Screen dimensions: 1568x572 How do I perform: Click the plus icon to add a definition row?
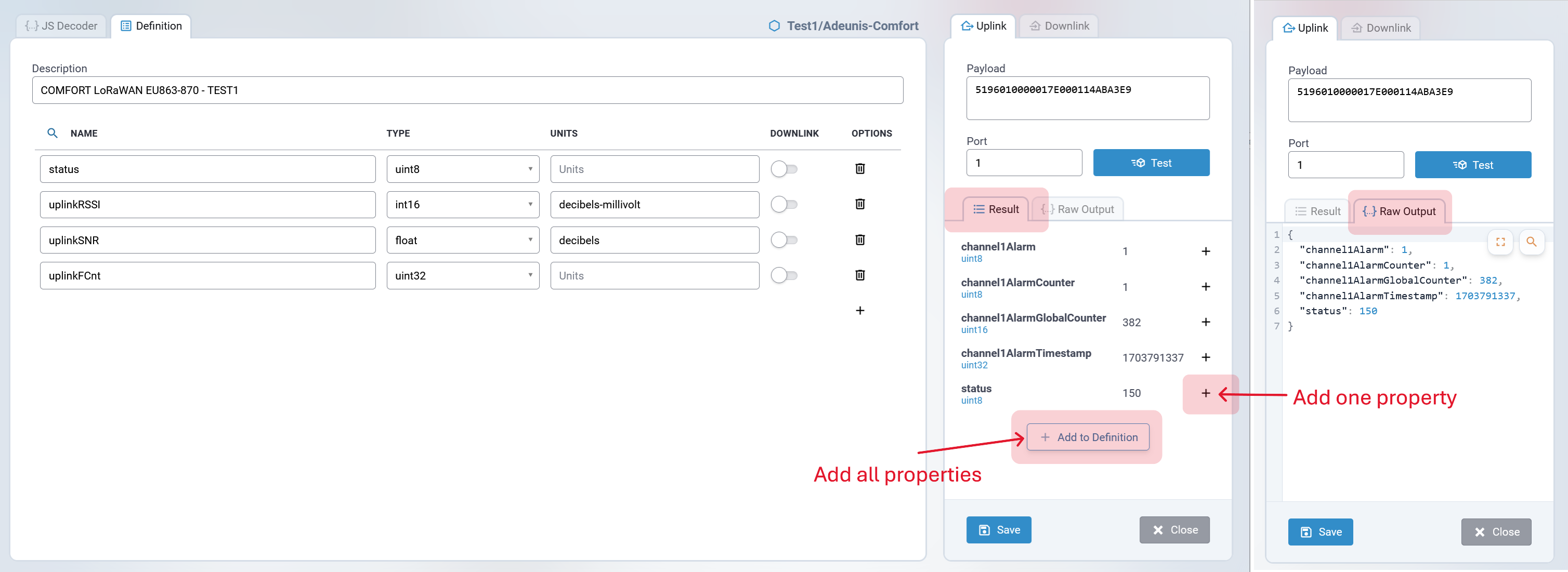click(859, 310)
